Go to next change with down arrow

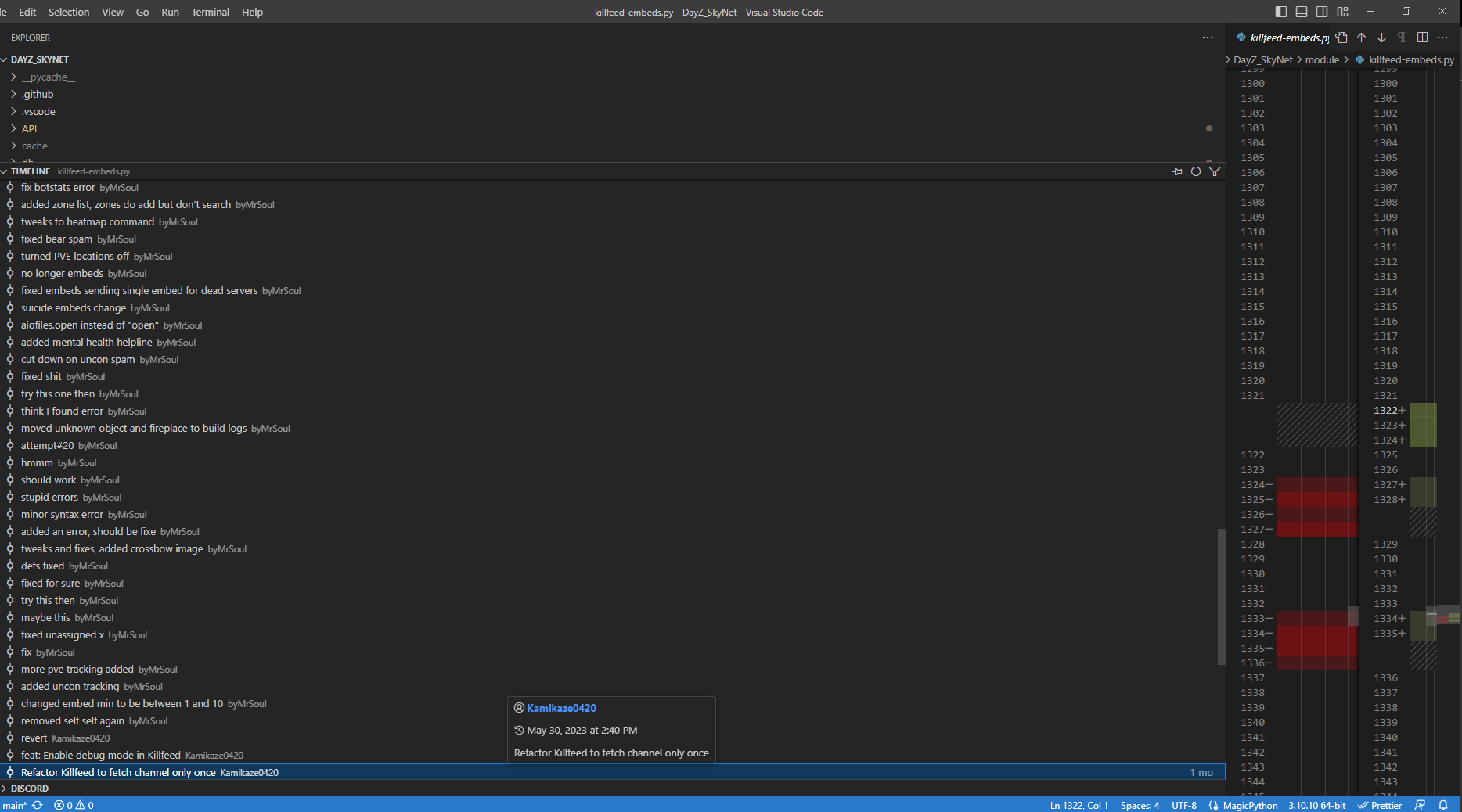point(1382,38)
